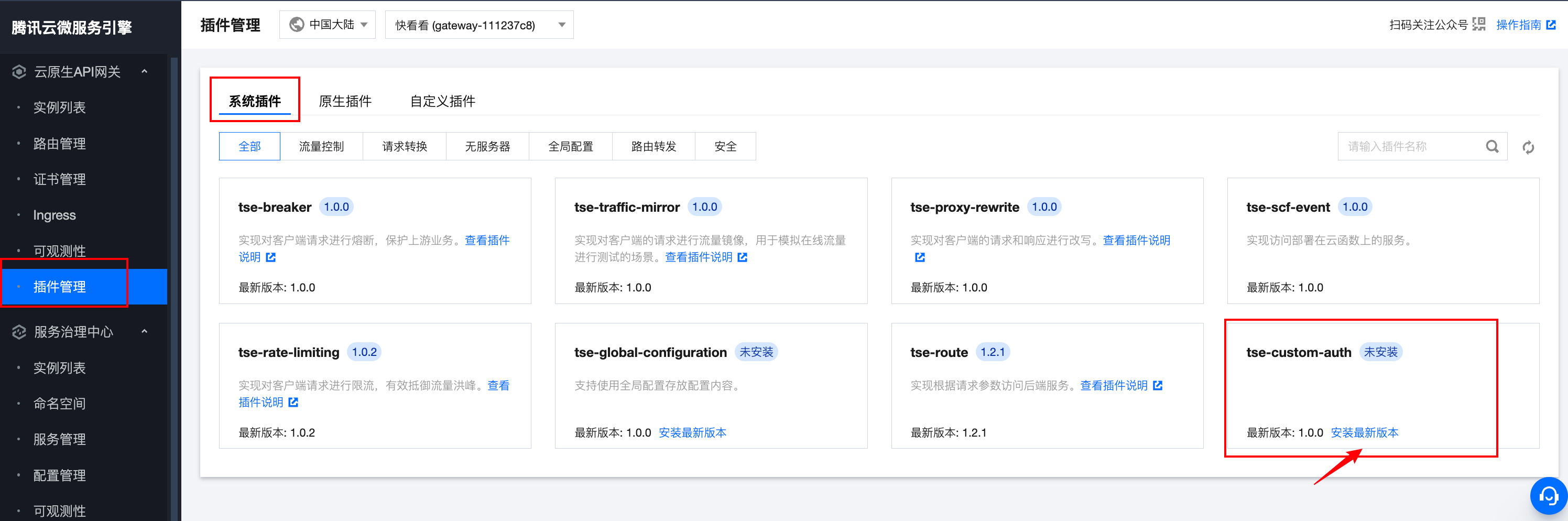Viewport: 1568px width, 521px height.
Task: Click the sidebar vertical scrollbar
Action: pyautogui.click(x=174, y=289)
